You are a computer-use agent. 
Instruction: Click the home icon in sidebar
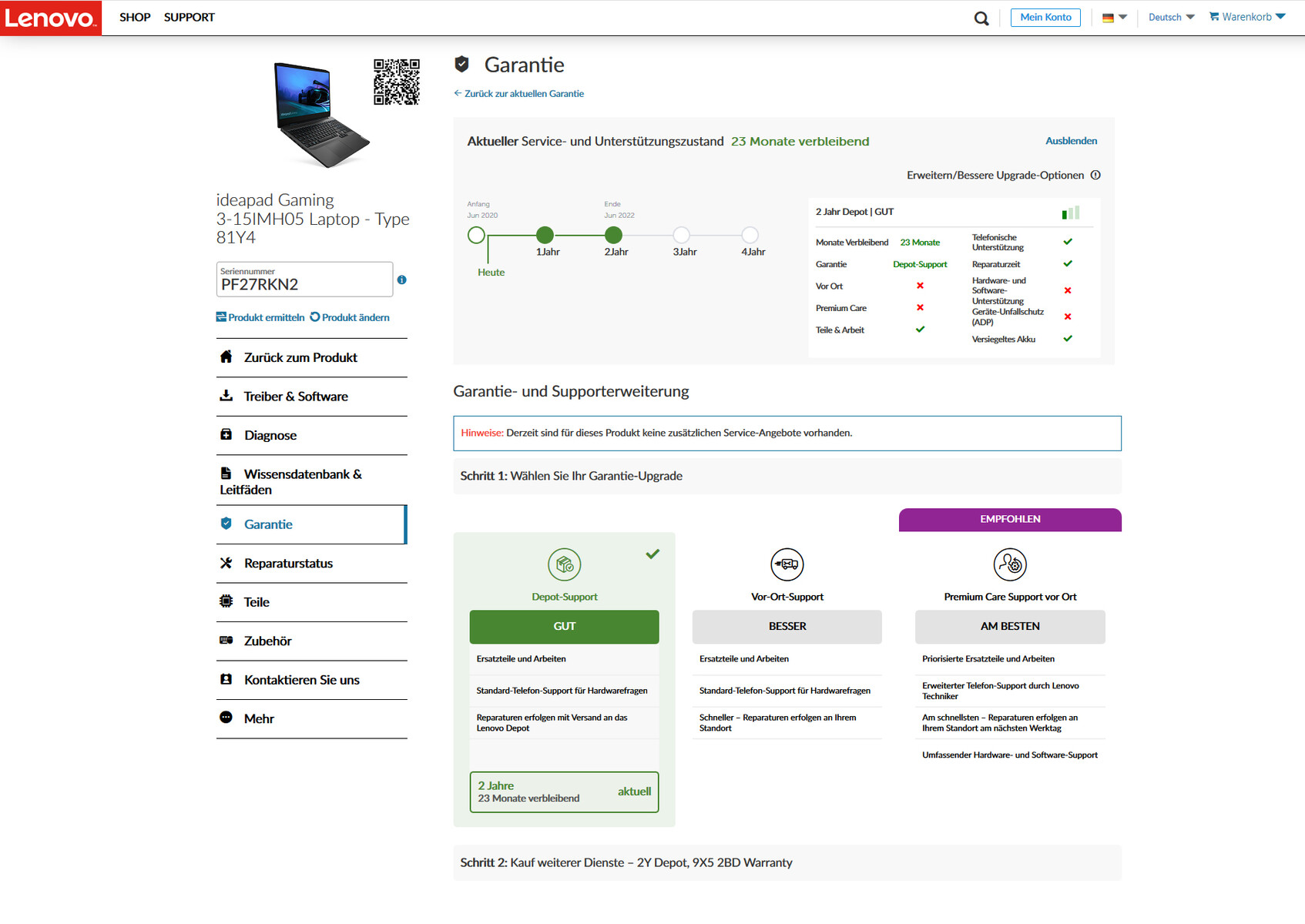pyautogui.click(x=226, y=357)
